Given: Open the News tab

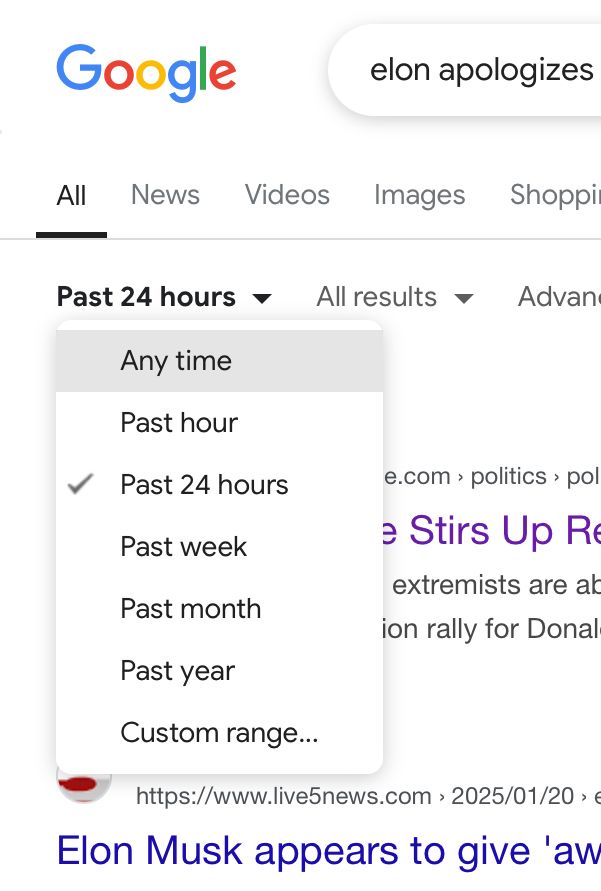Looking at the screenshot, I should 165,195.
